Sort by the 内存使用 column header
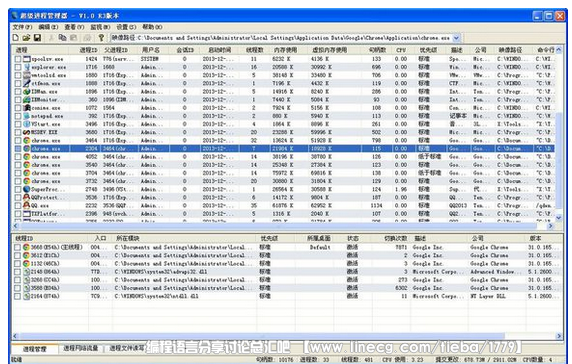The height and width of the screenshot is (364, 572). point(285,50)
